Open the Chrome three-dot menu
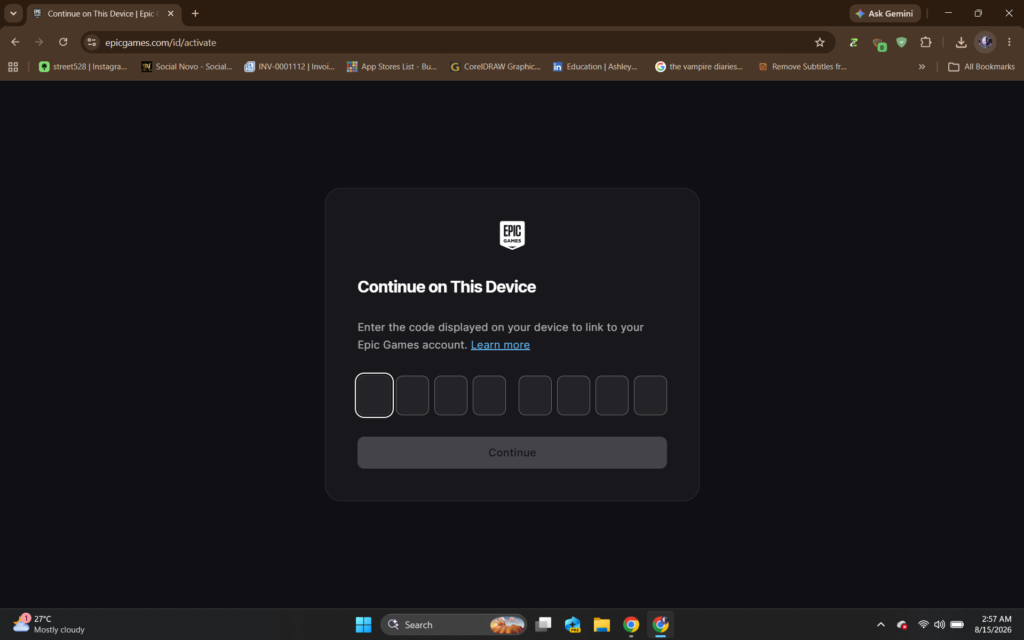Screen dimensions: 1024x640 pos(1009,42)
